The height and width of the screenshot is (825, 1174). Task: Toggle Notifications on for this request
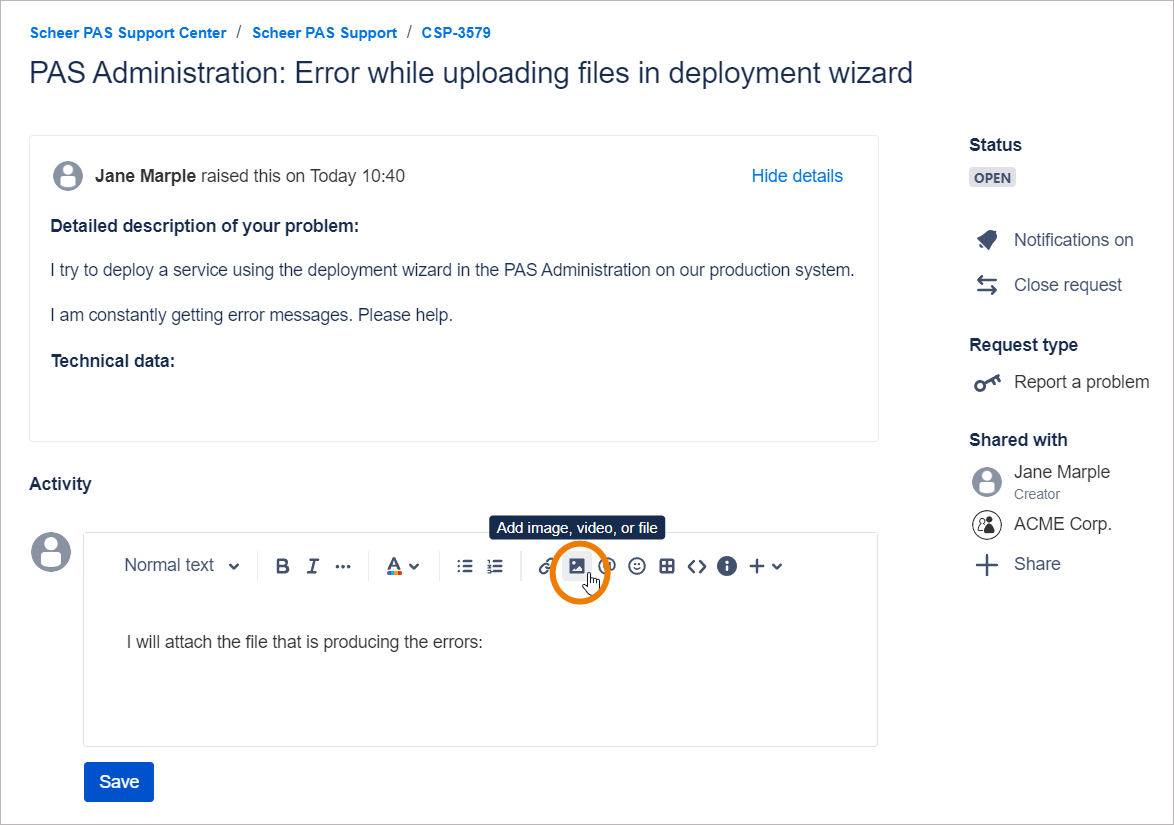pyautogui.click(x=1072, y=240)
